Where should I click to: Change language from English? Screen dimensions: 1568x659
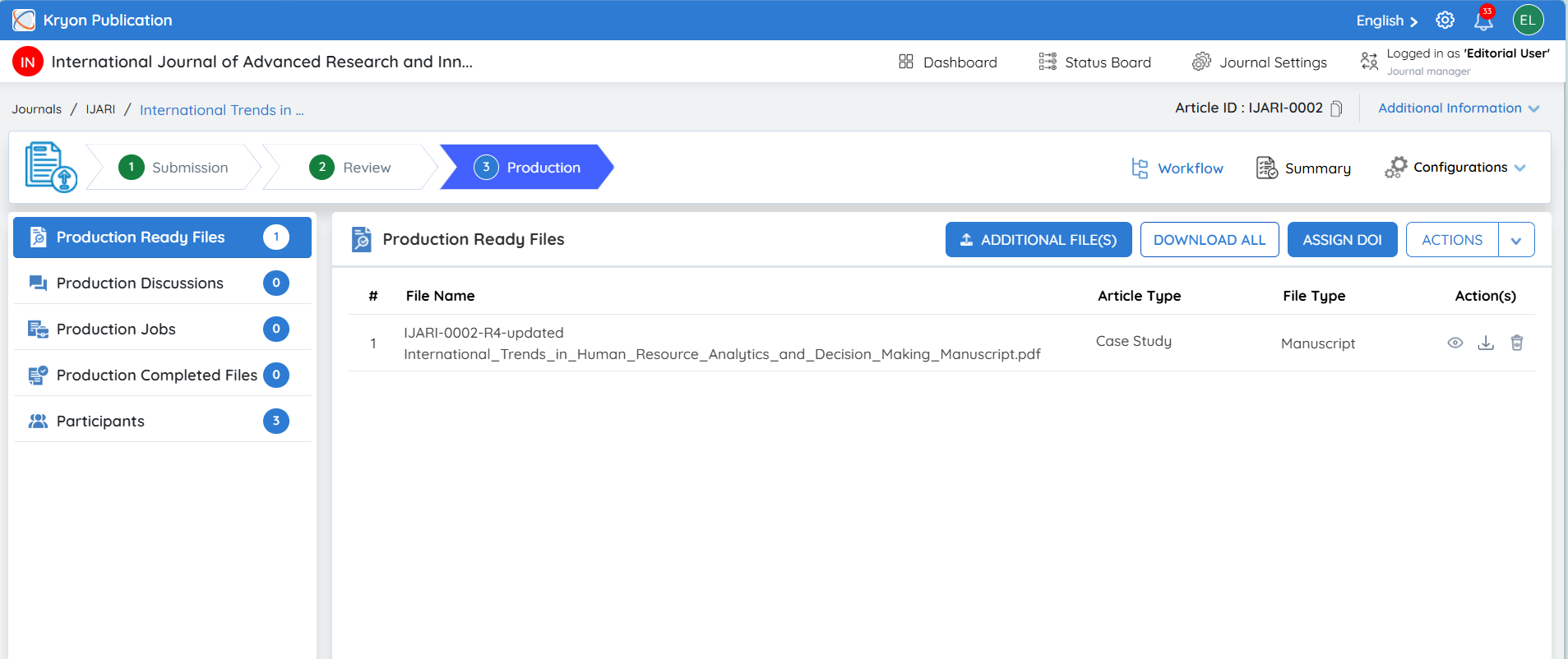pos(1387,21)
